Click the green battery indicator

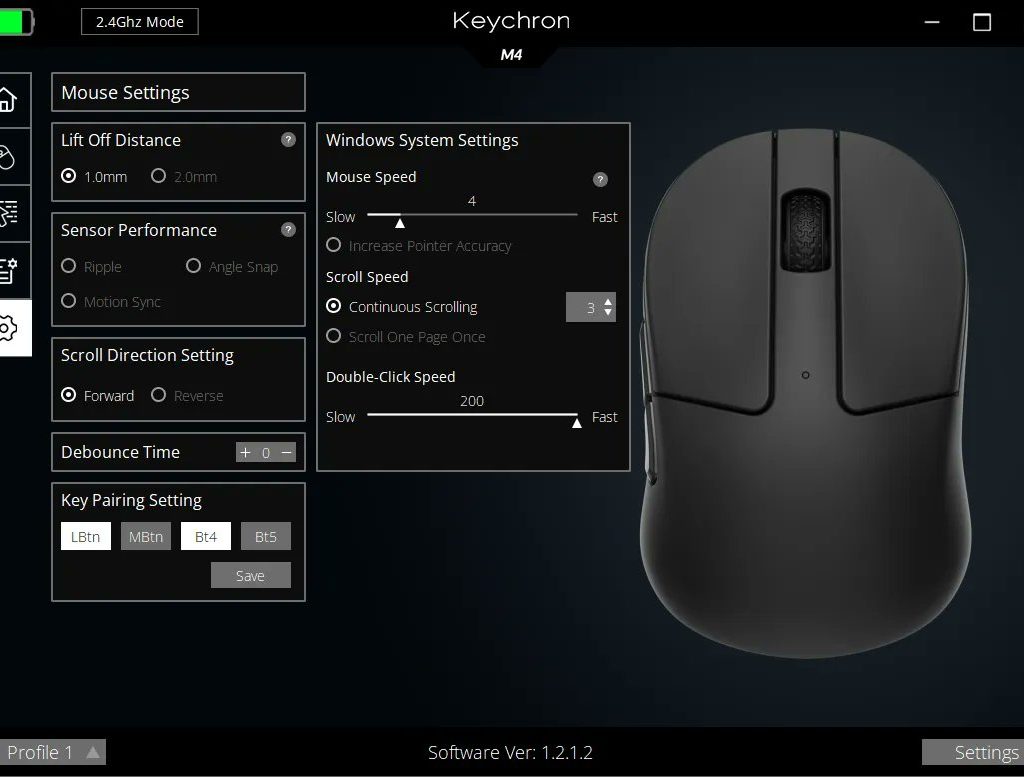pyautogui.click(x=16, y=22)
